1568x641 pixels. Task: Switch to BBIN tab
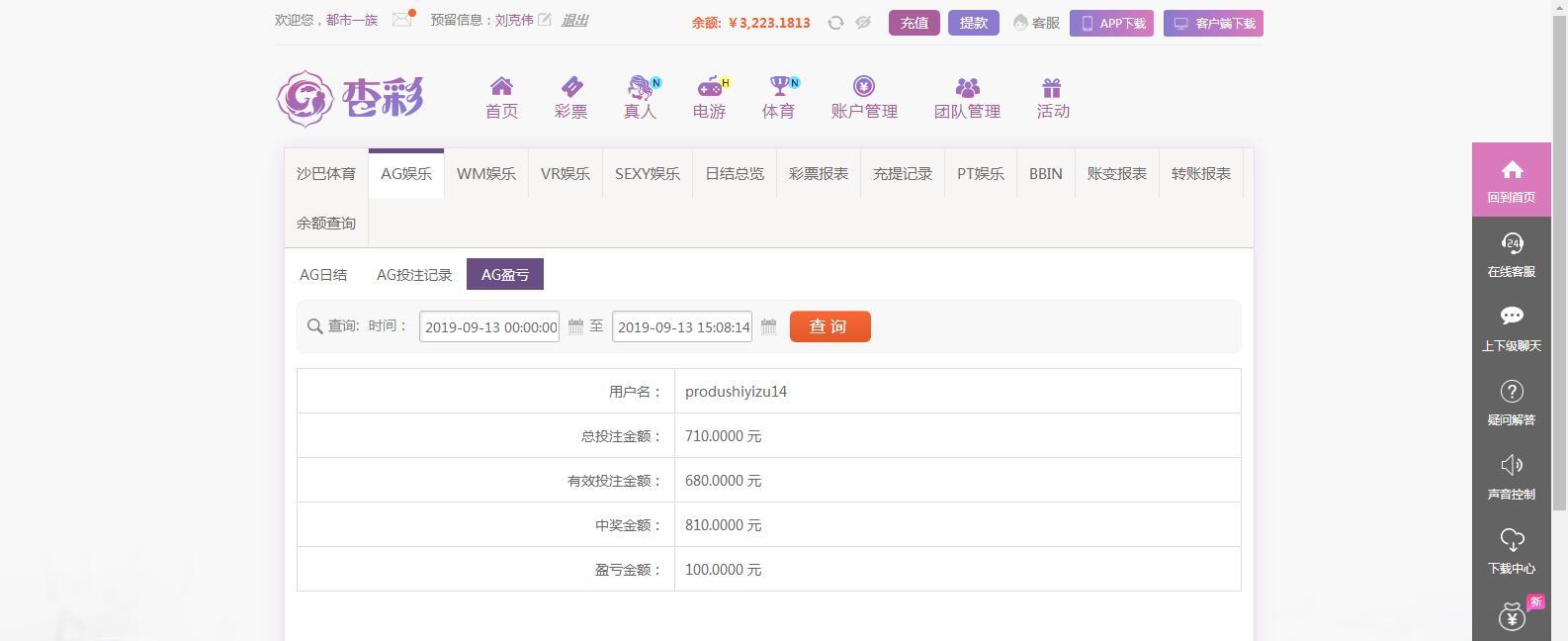point(1046,173)
